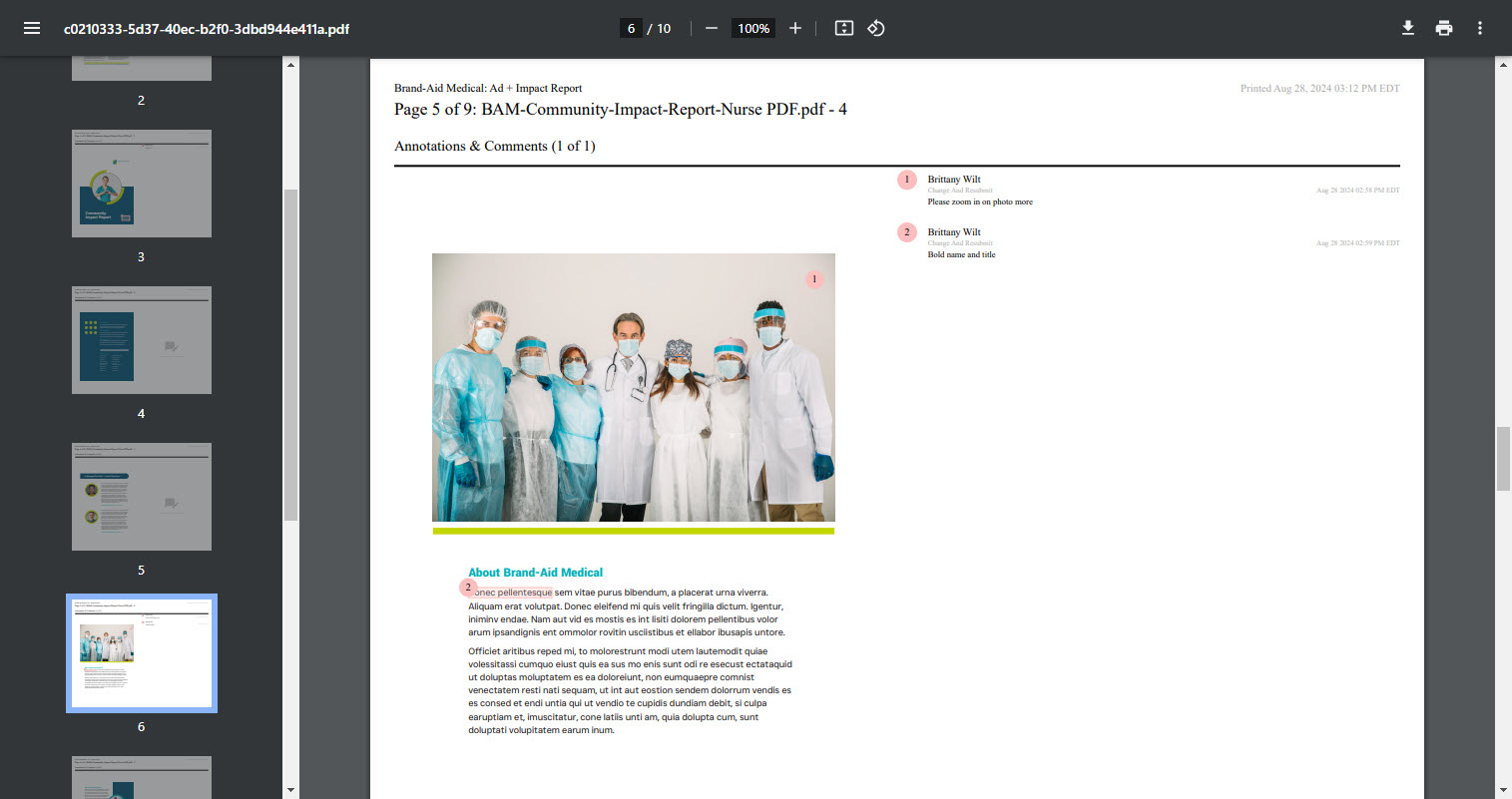Click 'About Brand-Aid Medical' heading
This screenshot has width=1512, height=799.
(536, 573)
